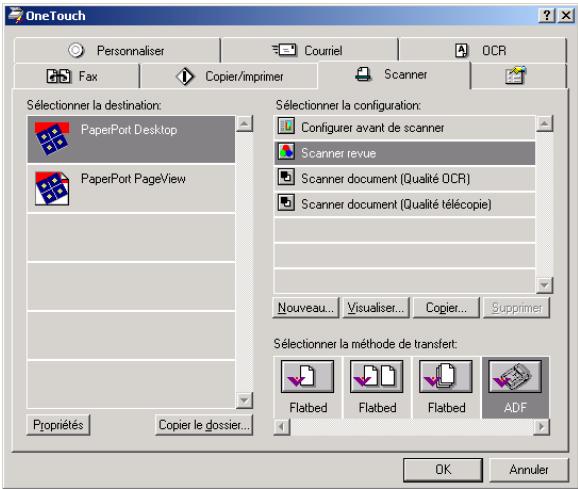Click destination list scroll down arrow
578x489 pixels.
coord(244,400)
